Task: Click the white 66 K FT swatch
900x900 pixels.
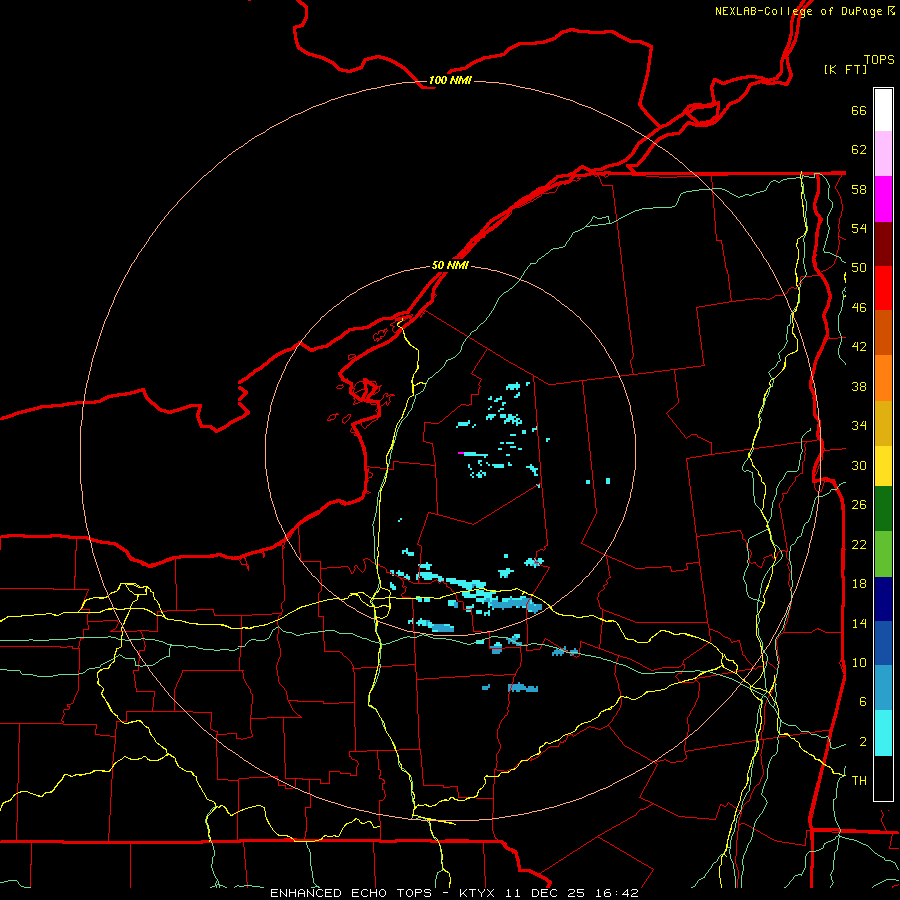Action: pos(883,110)
